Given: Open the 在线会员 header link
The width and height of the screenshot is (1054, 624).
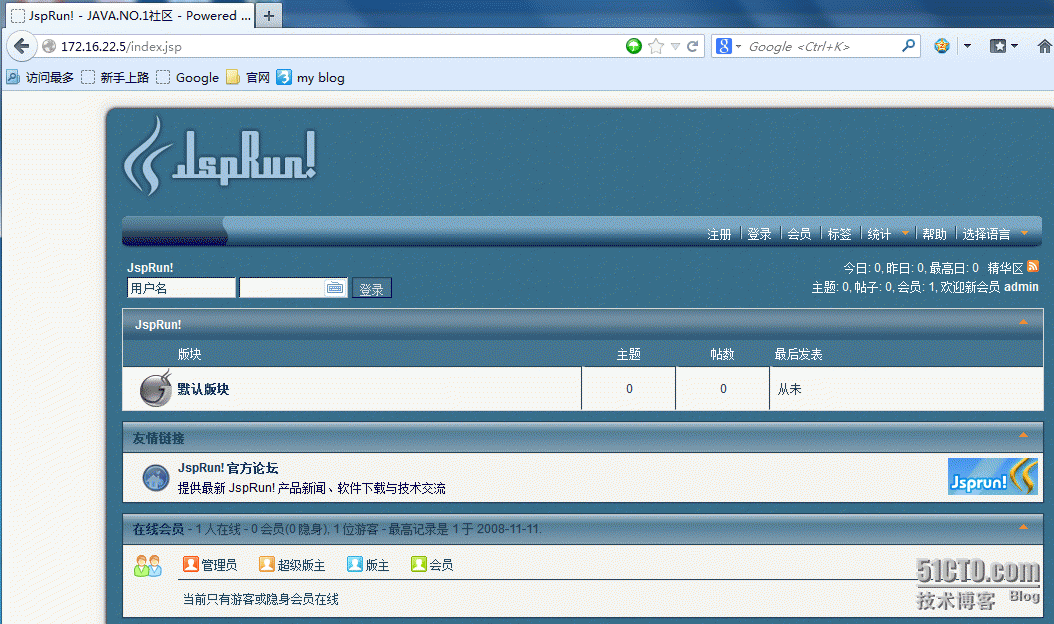Looking at the screenshot, I should [158, 529].
